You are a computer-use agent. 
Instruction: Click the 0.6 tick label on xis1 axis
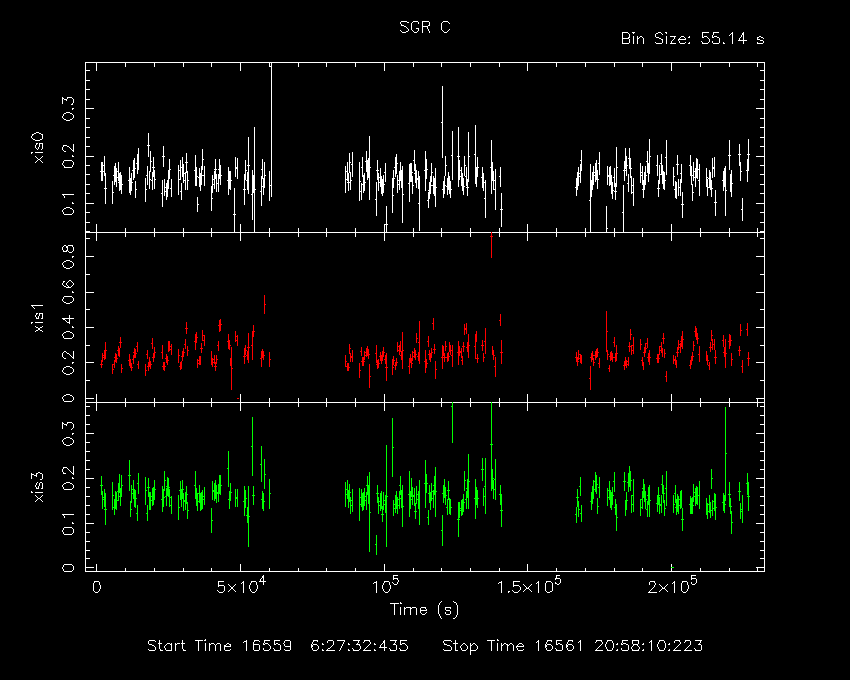point(69,292)
